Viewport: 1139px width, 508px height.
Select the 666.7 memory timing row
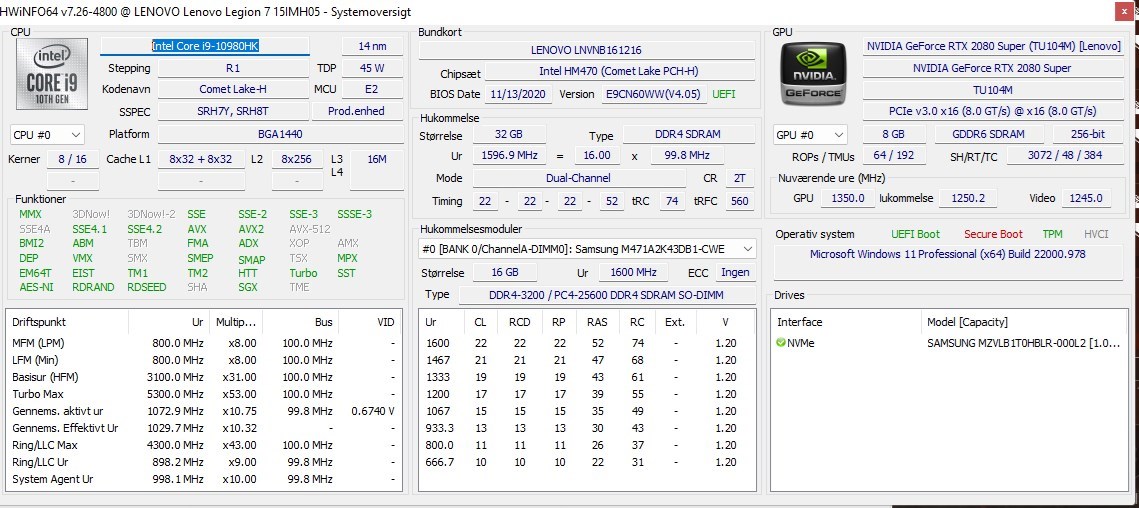[x=588, y=462]
